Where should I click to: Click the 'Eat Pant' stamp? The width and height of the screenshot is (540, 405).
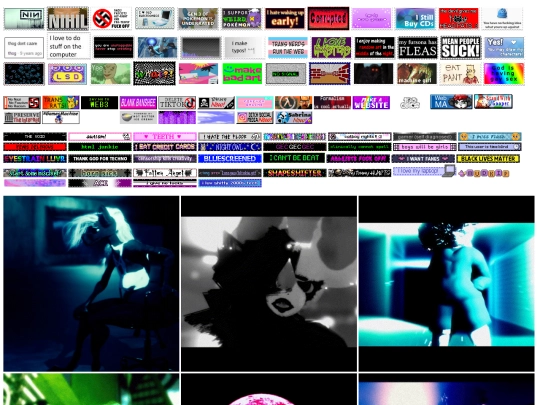[x=460, y=74]
